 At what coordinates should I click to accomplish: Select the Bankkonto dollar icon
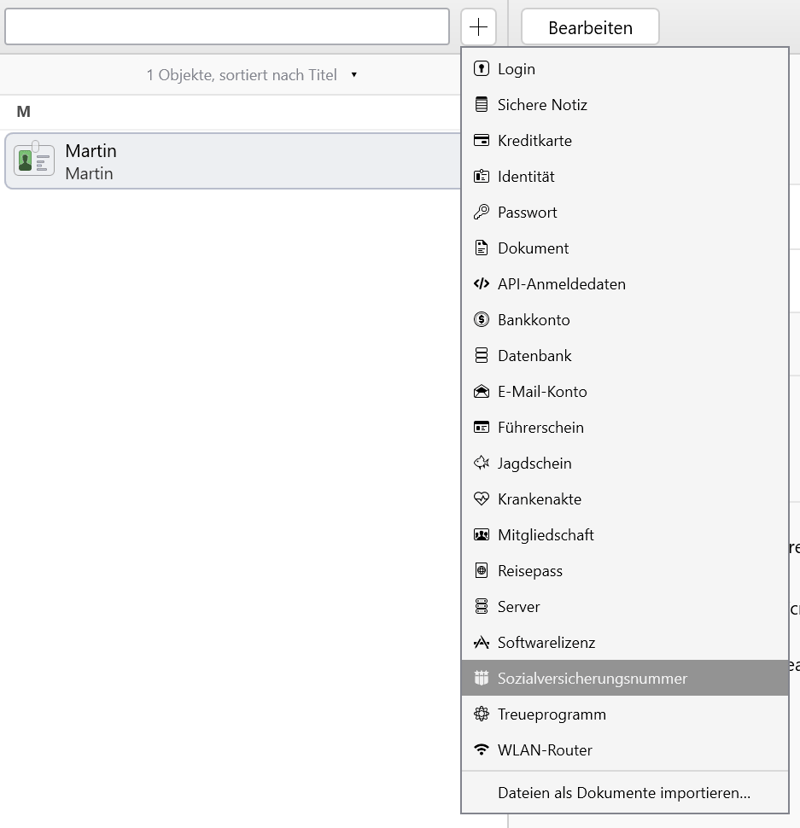tap(481, 320)
